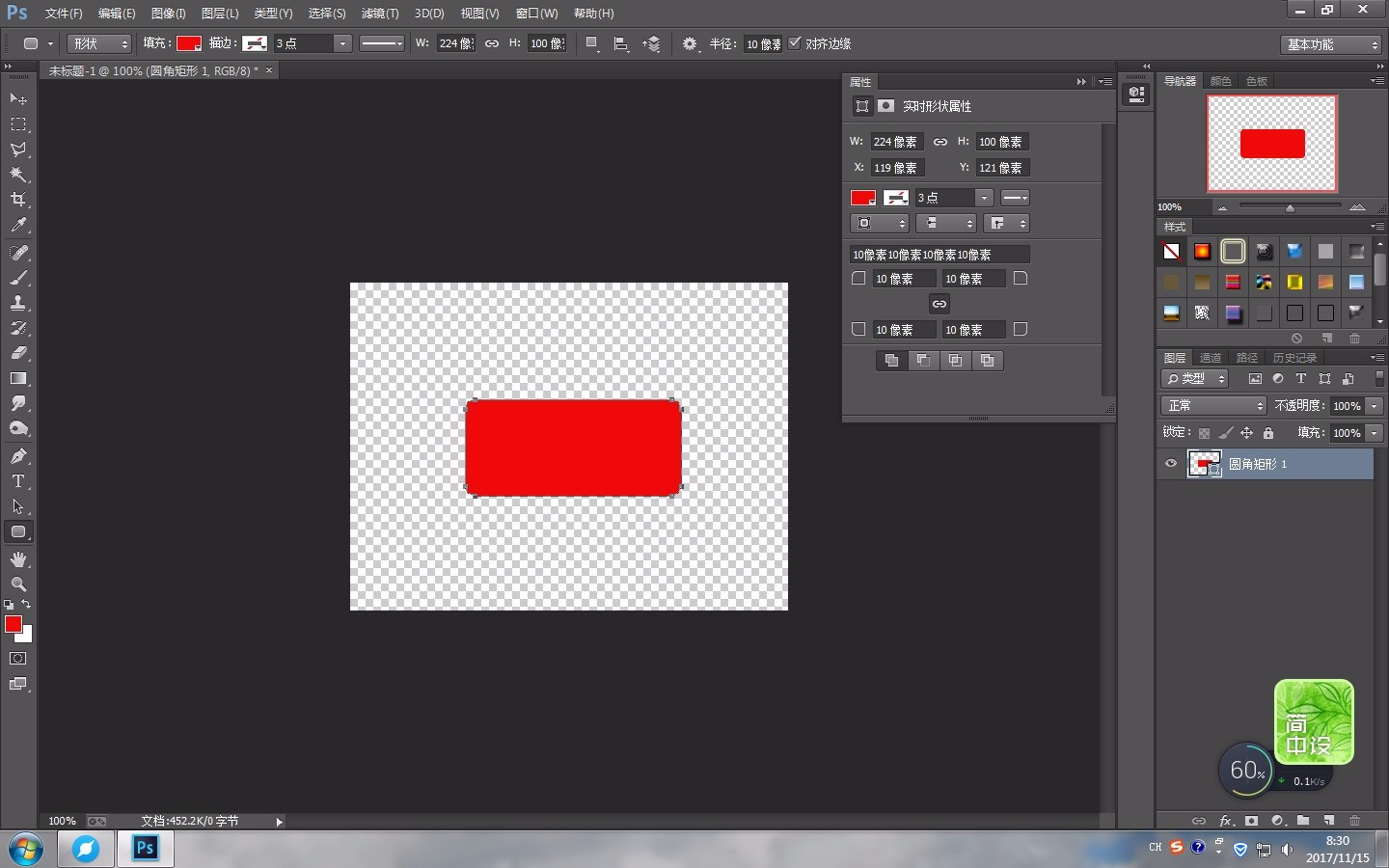This screenshot has width=1389, height=868.
Task: Click the fill color swatch in options bar
Action: click(189, 43)
